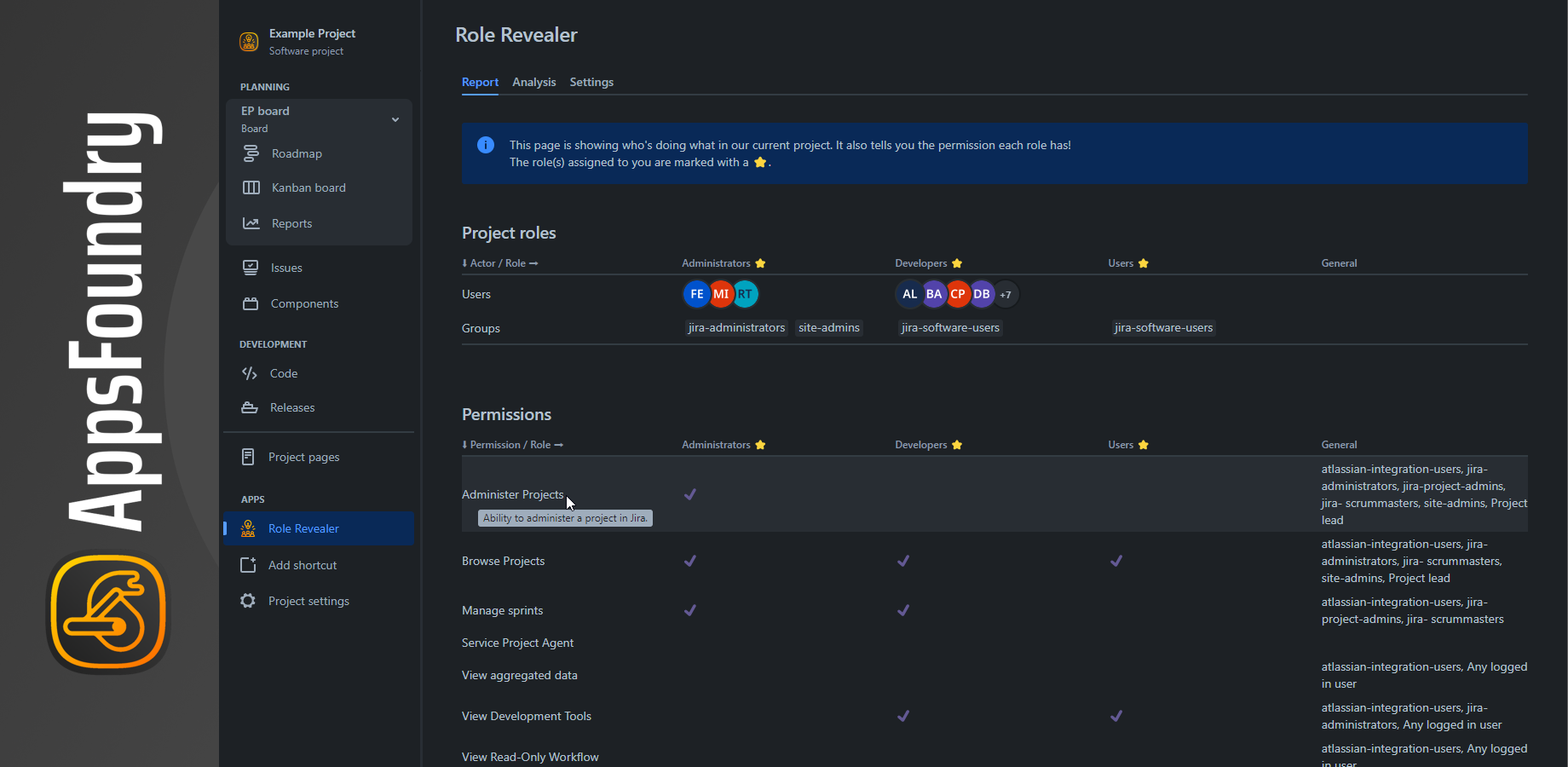
Task: Click the AL developer avatar
Action: tap(909, 294)
